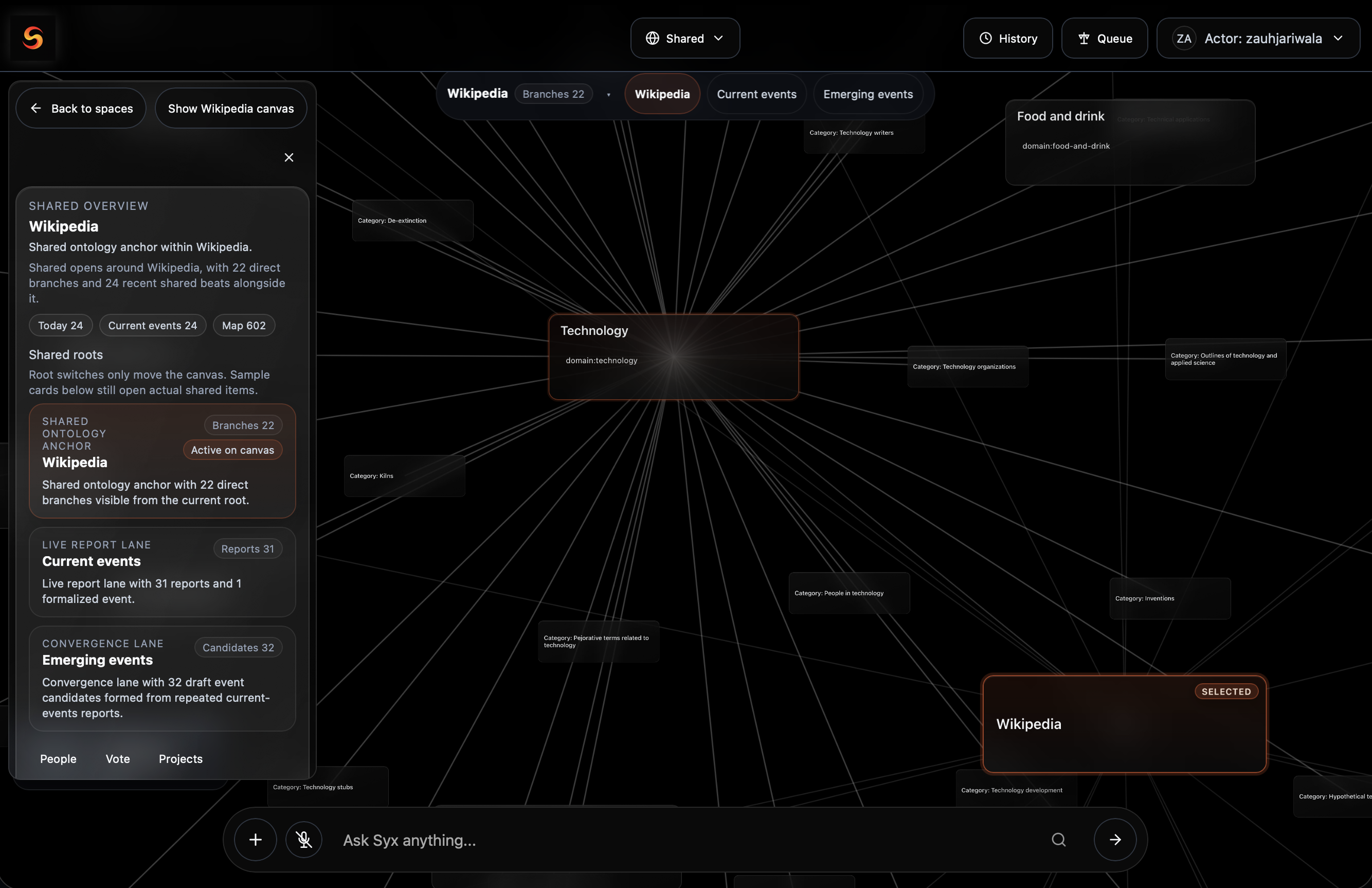Toggle the muted microphone icon
The width and height of the screenshot is (1372, 888).
pyautogui.click(x=304, y=840)
